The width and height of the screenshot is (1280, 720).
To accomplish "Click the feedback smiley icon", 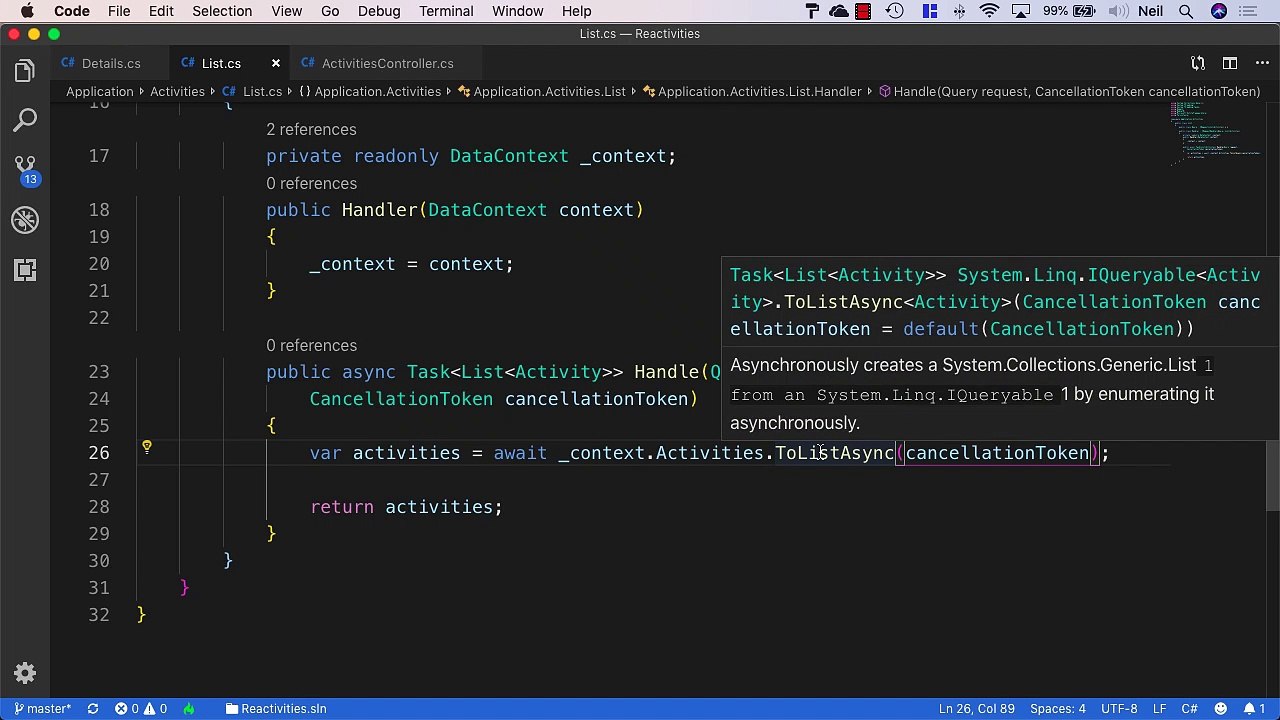I will click(1221, 709).
